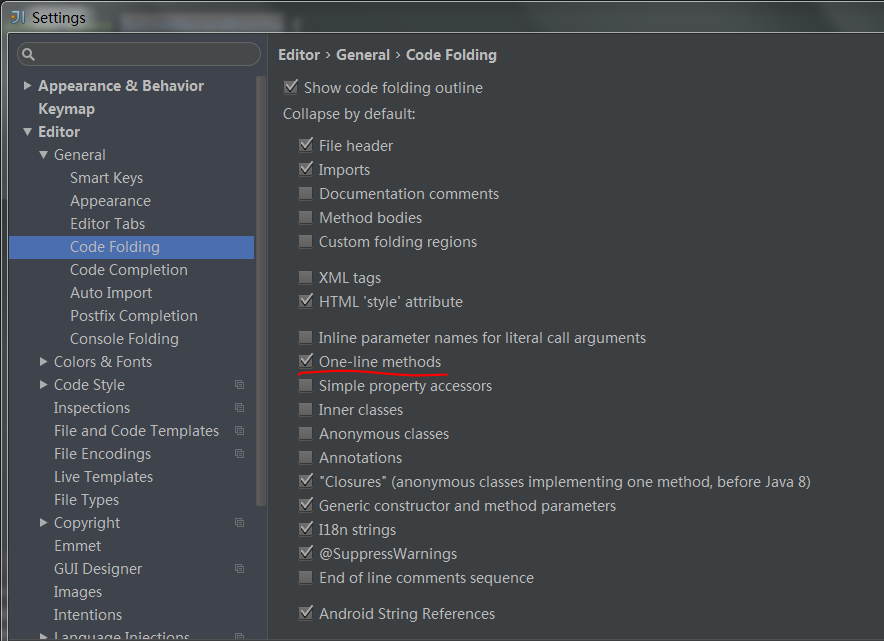This screenshot has height=641, width=884.
Task: Uncheck I18n strings checkbox
Action: click(306, 529)
